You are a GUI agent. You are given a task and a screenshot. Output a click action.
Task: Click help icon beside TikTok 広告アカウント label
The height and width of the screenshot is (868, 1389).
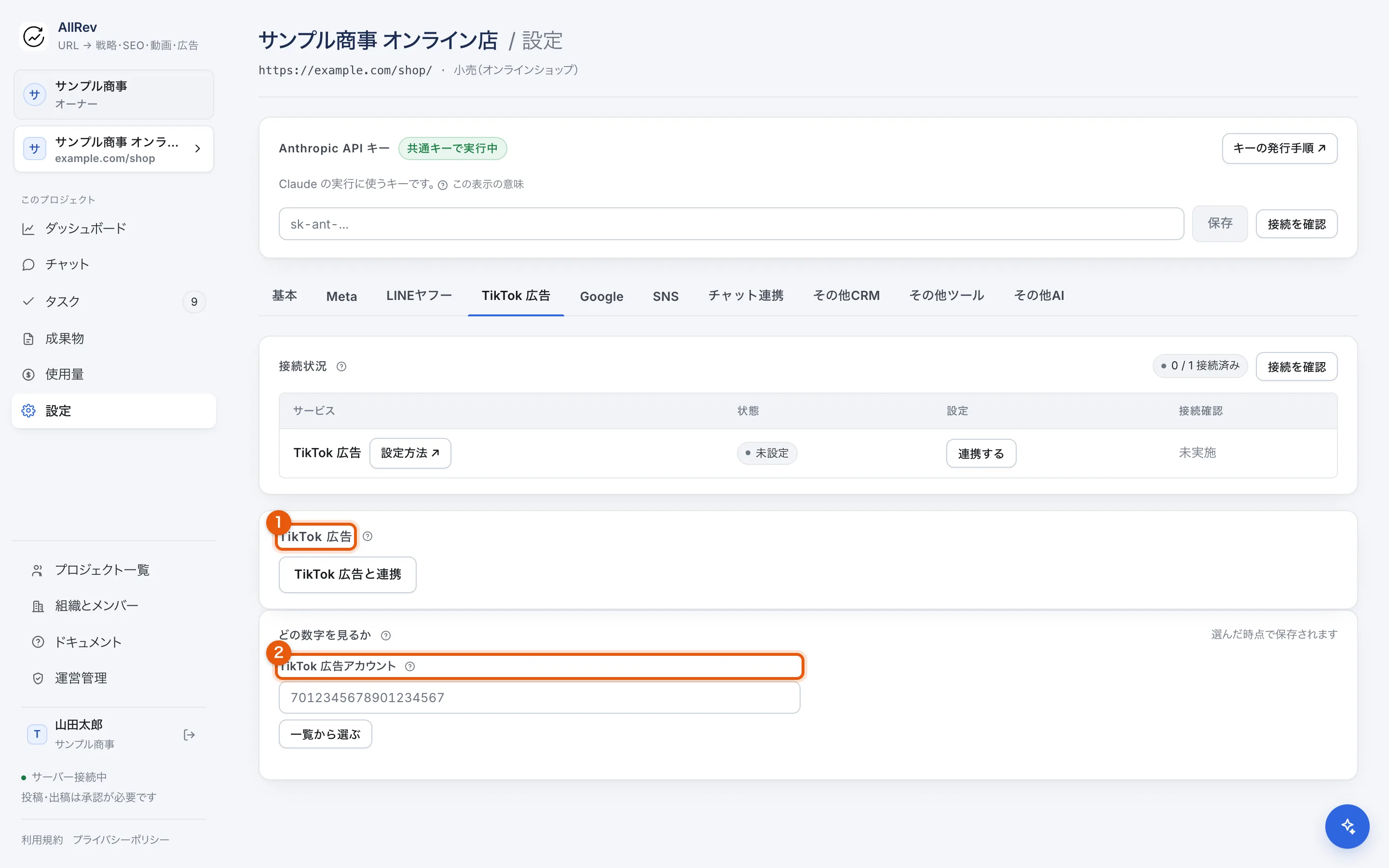(410, 666)
